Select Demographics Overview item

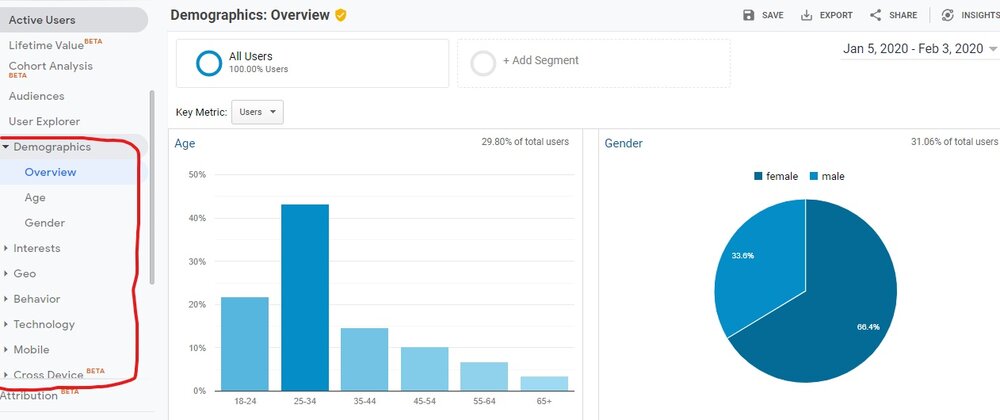pyautogui.click(x=50, y=172)
